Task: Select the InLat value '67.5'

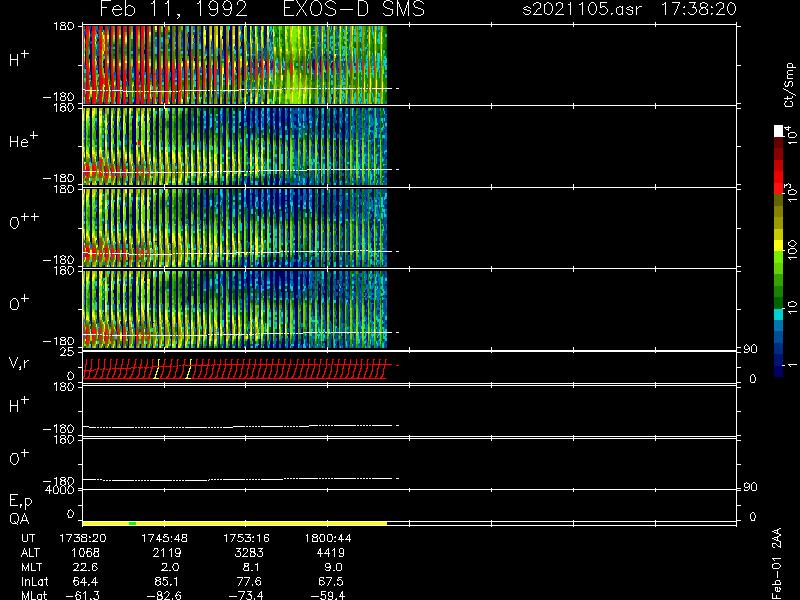Action: click(330, 582)
